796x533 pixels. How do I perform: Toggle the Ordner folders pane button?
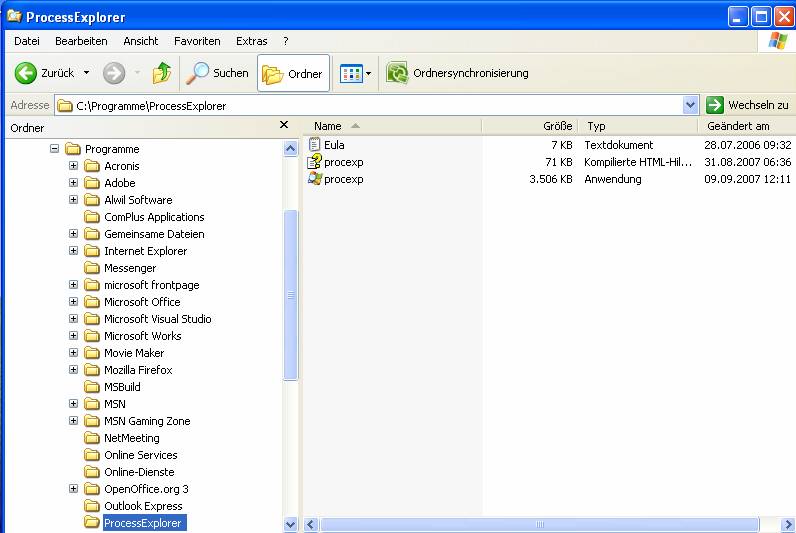293,74
